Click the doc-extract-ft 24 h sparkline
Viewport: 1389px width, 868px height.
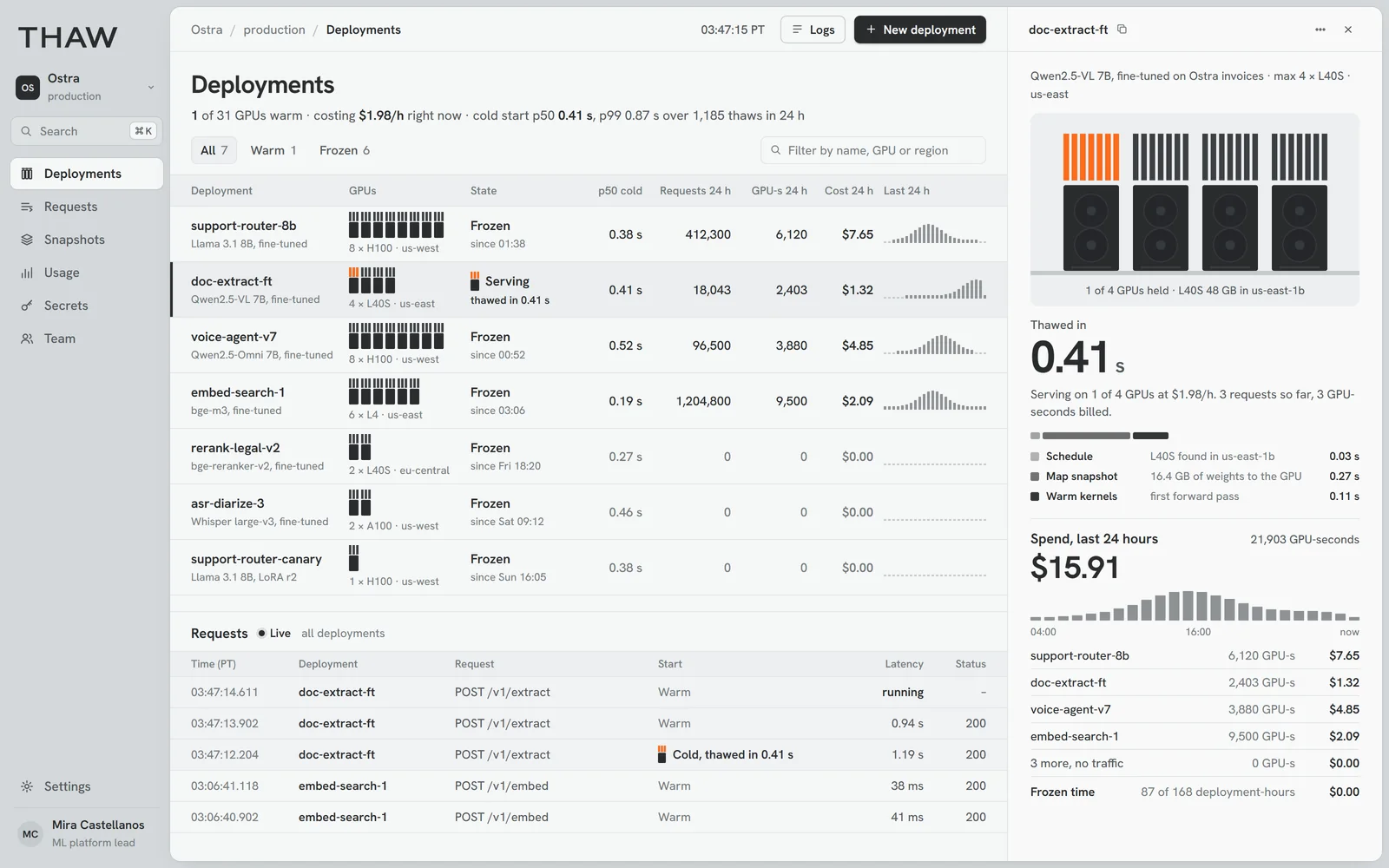coord(935,289)
